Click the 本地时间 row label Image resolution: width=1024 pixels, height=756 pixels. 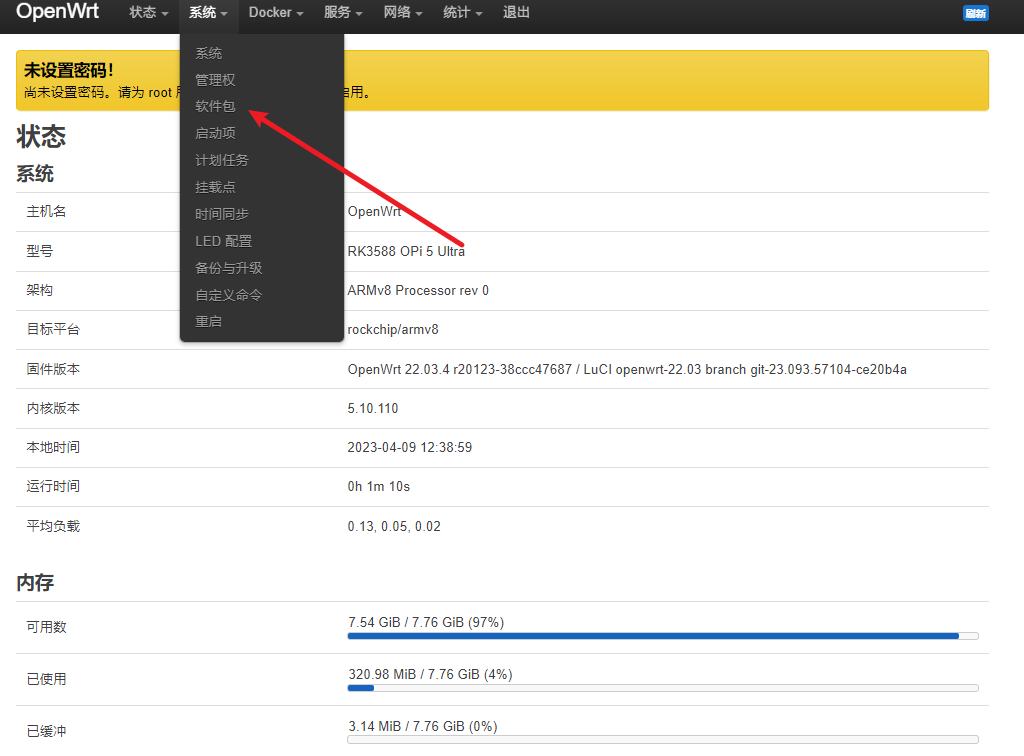click(53, 448)
